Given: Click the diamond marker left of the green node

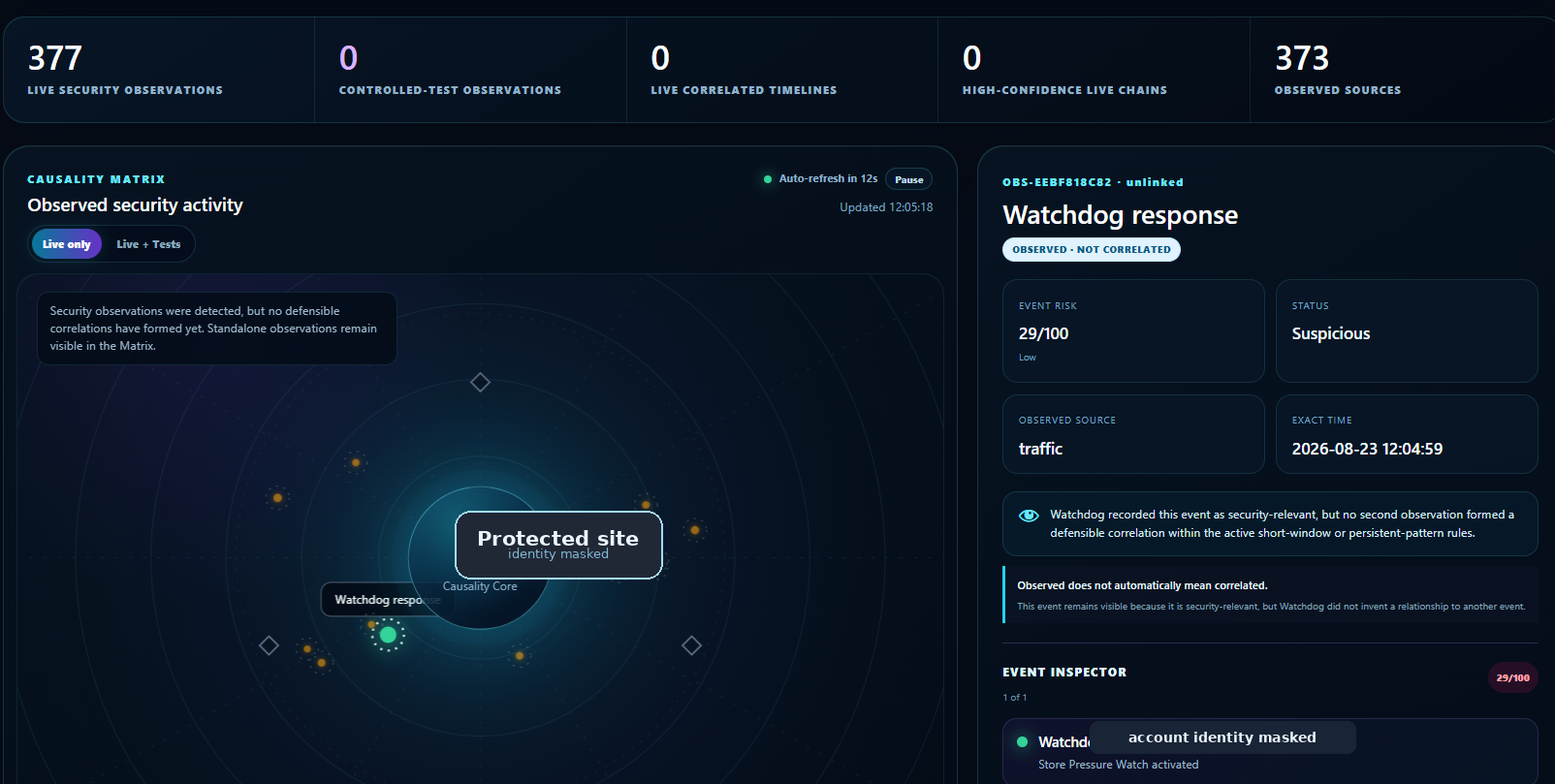Looking at the screenshot, I should (x=269, y=645).
